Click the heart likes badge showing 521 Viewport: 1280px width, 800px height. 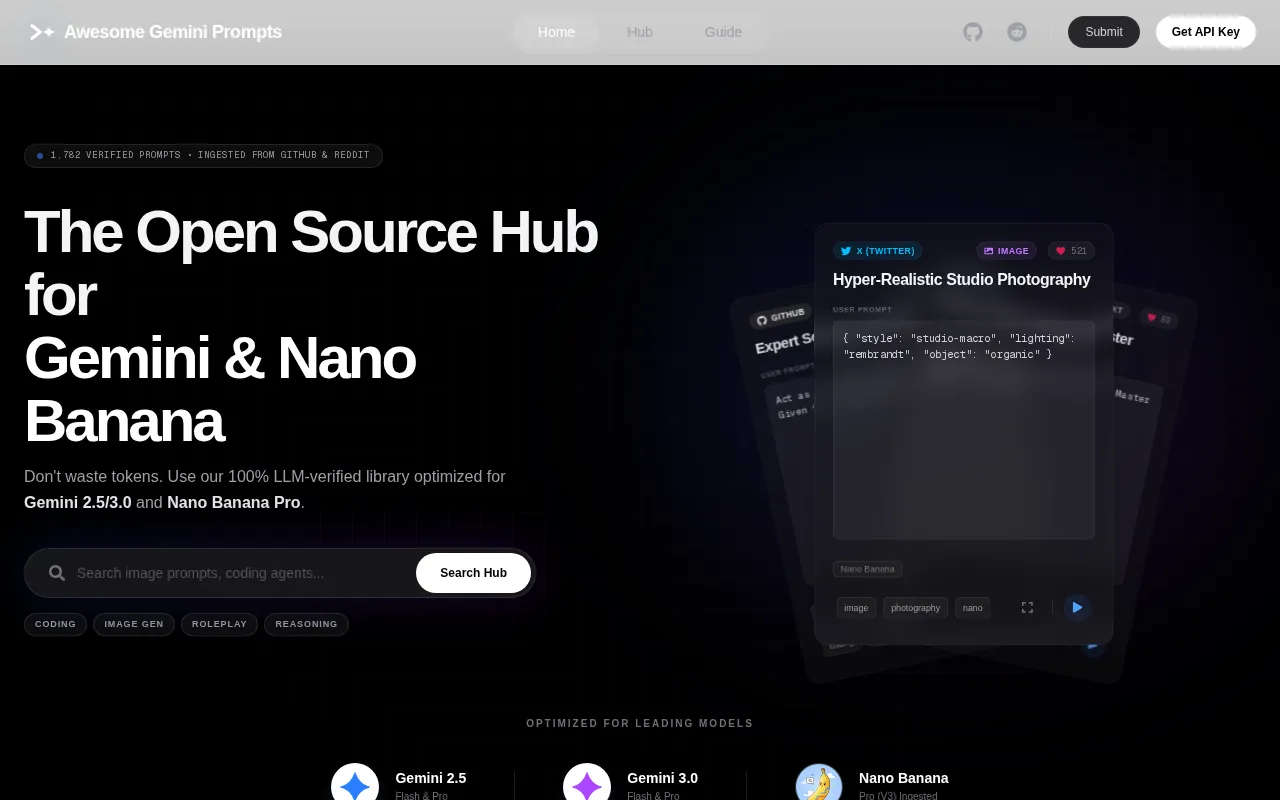click(1071, 251)
